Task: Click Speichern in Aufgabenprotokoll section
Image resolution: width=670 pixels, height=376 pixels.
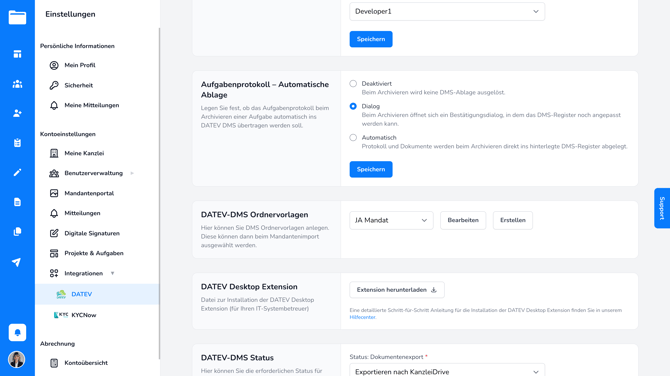Action: [371, 169]
